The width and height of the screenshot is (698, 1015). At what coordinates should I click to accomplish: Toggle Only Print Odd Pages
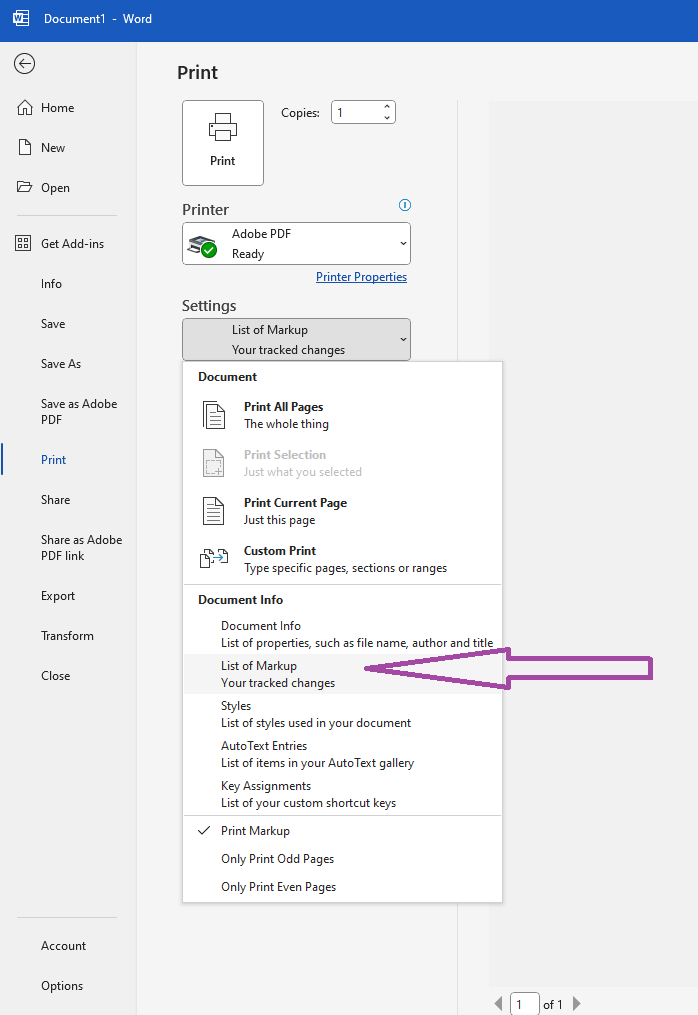[343, 859]
